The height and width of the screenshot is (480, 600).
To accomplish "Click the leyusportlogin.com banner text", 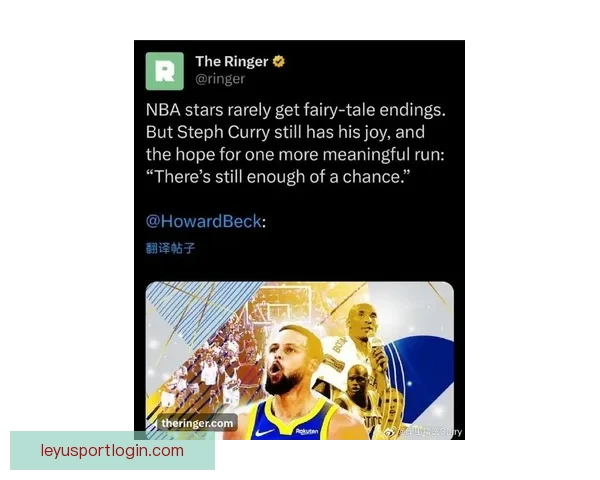I will click(x=112, y=451).
